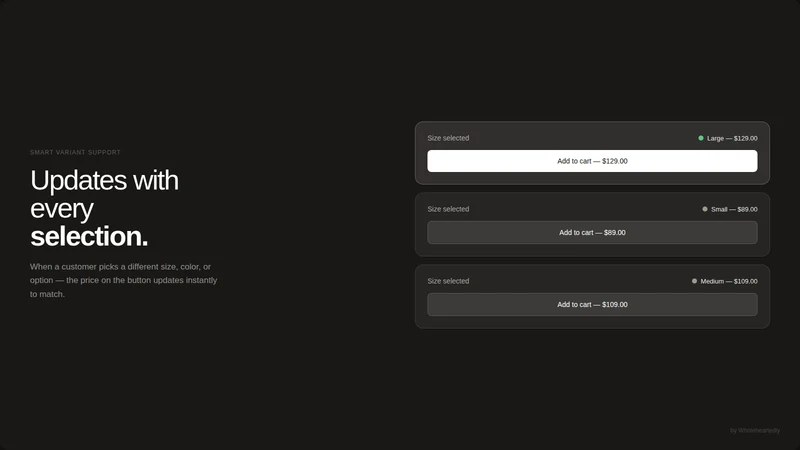Viewport: 800px width, 450px height.
Task: Select the 'Large — $129.00' label
Action: (x=732, y=138)
